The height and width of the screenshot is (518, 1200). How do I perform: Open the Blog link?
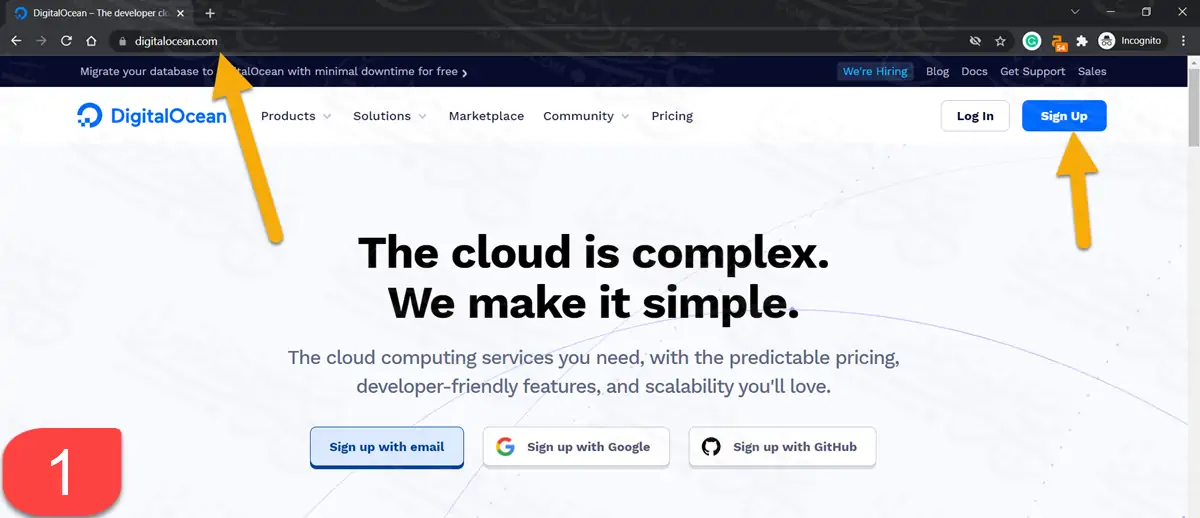937,71
